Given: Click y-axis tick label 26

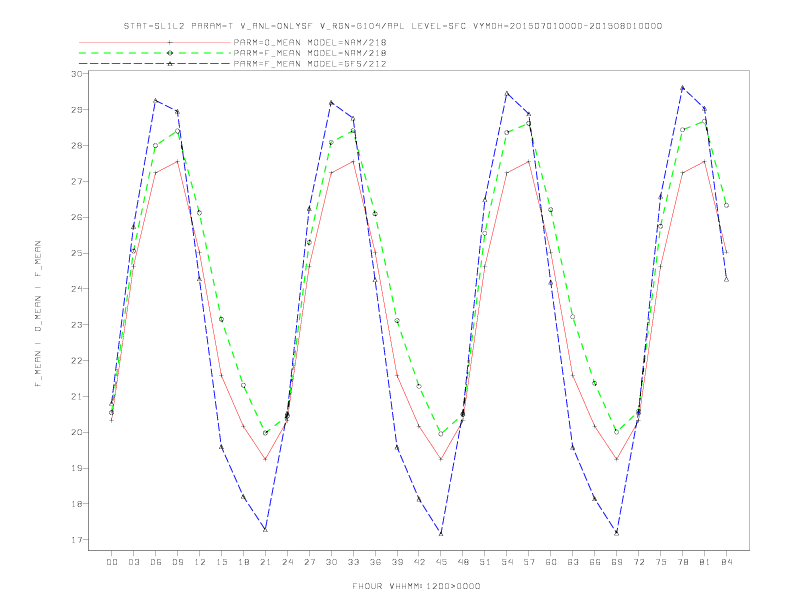Looking at the screenshot, I should pos(76,217).
